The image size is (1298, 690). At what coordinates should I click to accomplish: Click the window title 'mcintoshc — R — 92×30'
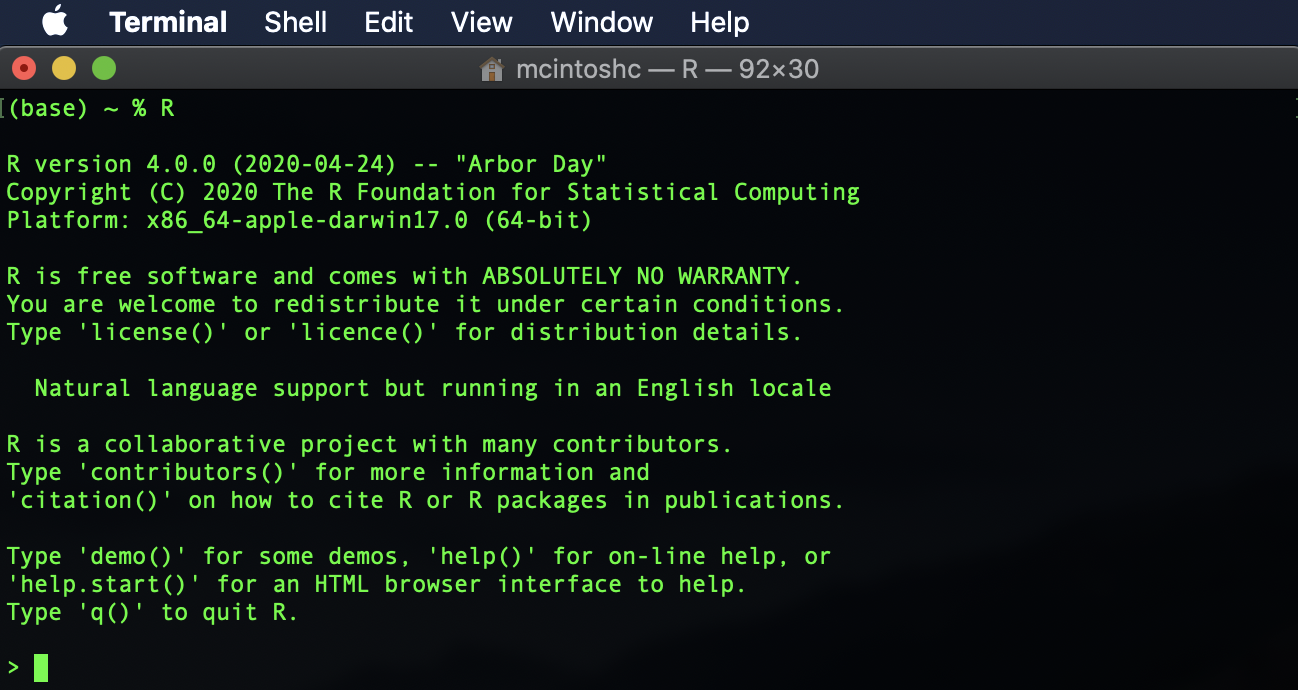click(667, 69)
